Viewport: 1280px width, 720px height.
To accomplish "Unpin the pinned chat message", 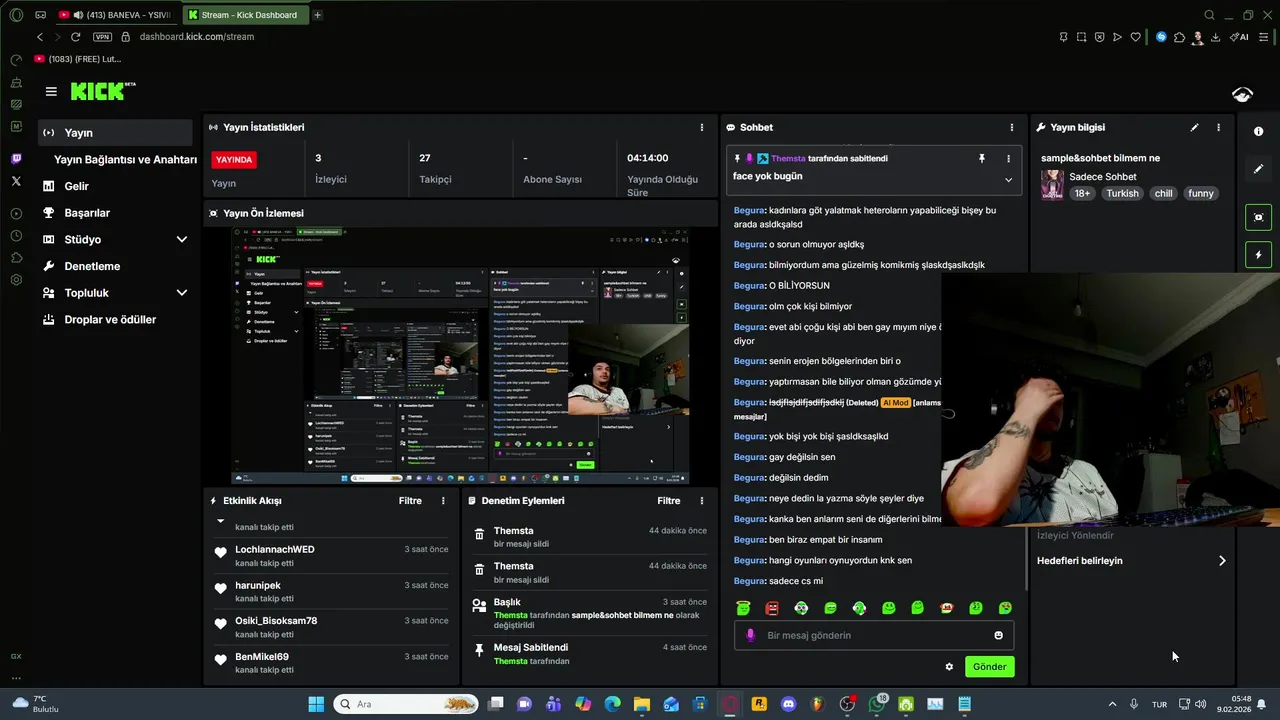I will 982,158.
